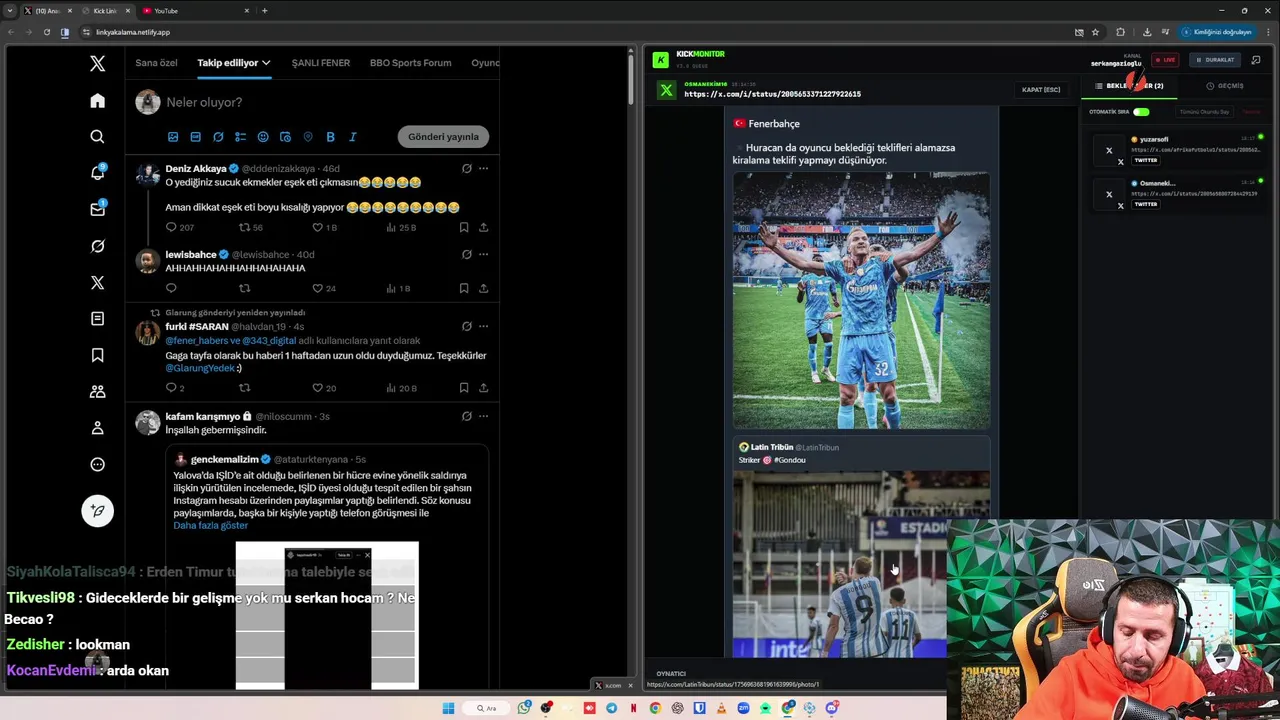This screenshot has height=720, width=1280.
Task: Switch to Sana özel tab
Action: click(x=156, y=63)
